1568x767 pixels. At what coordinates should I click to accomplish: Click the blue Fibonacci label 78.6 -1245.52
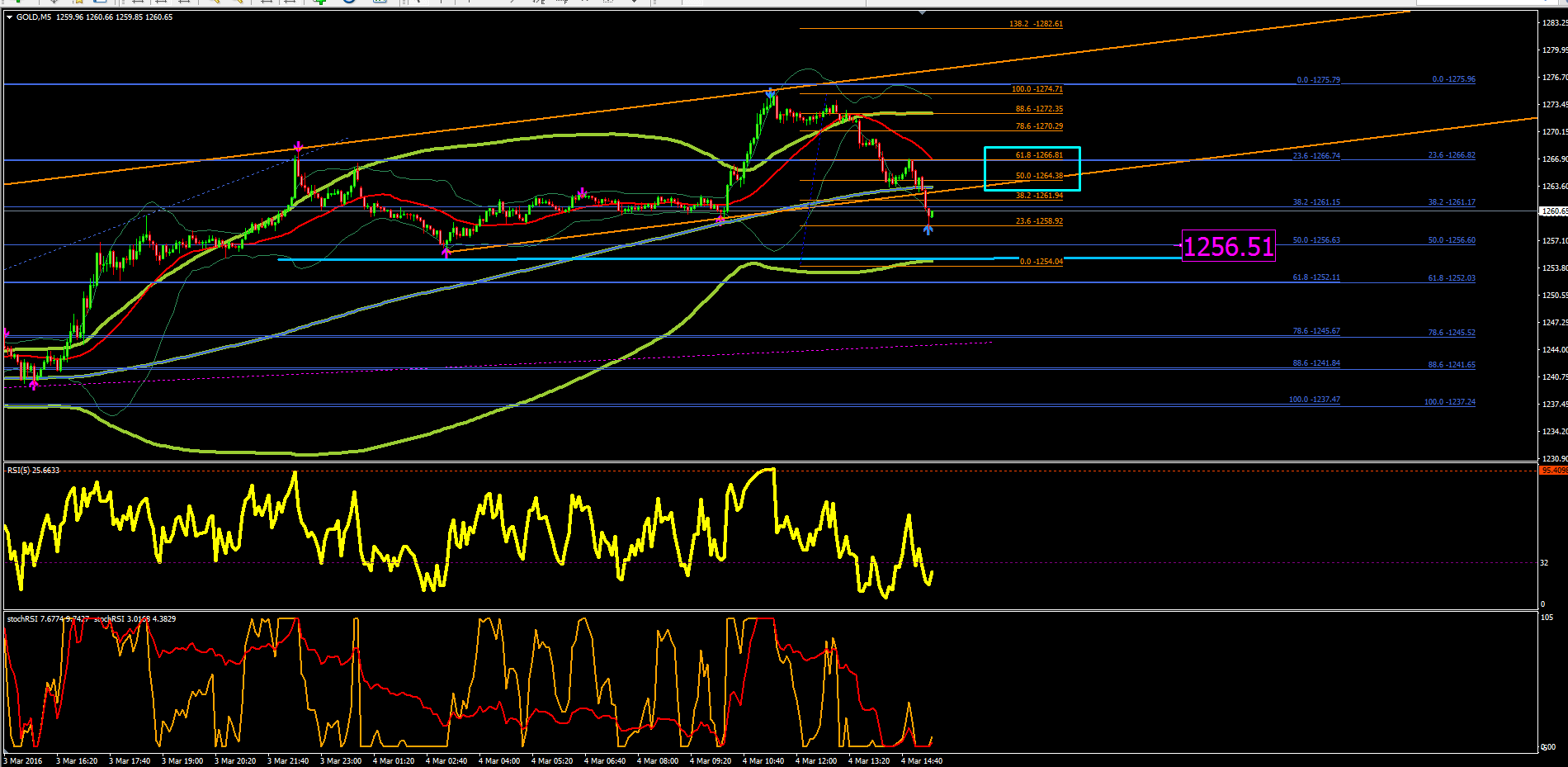click(x=1452, y=333)
